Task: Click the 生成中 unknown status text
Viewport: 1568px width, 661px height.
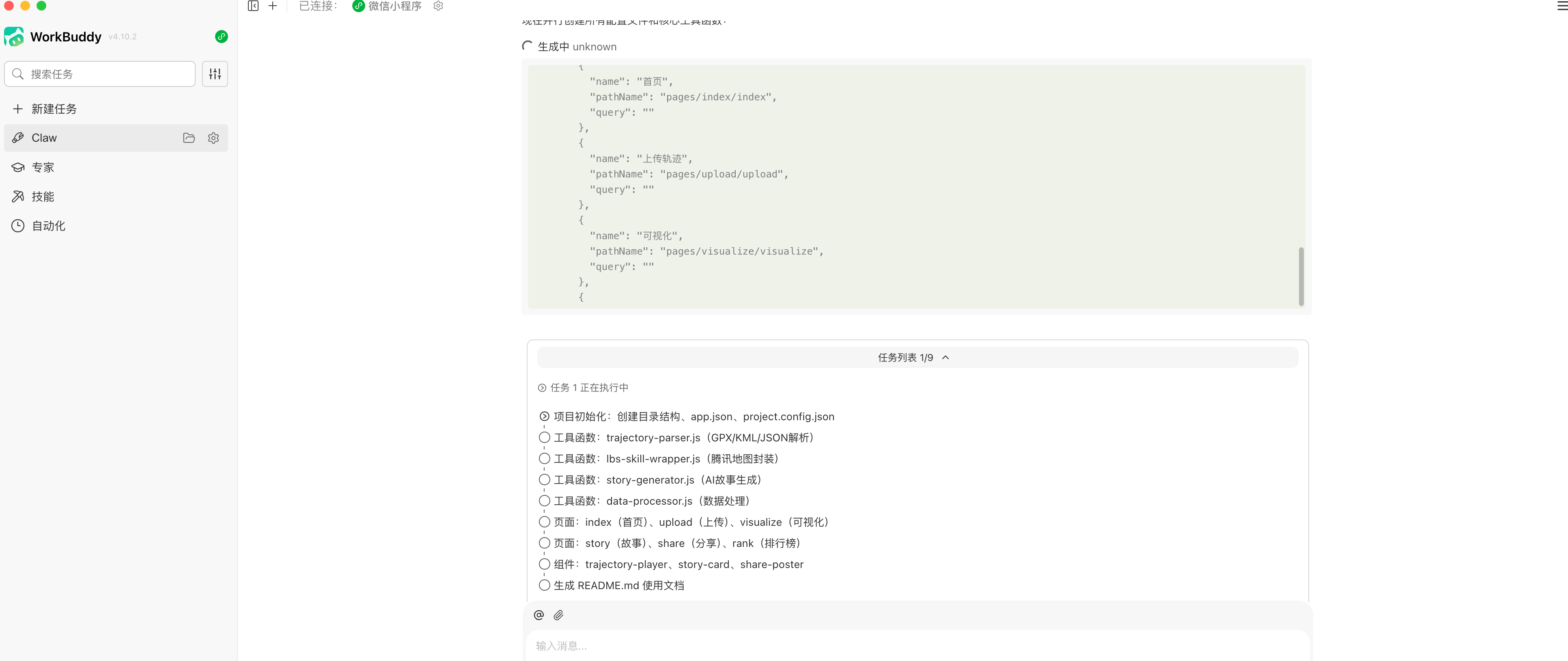Action: point(577,47)
